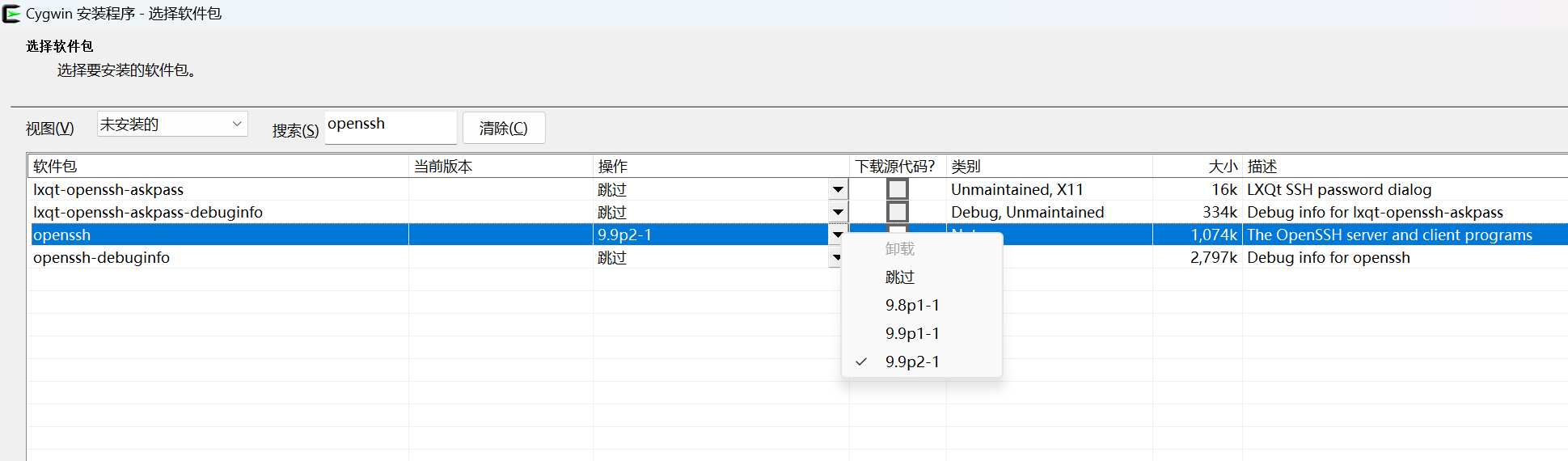The width and height of the screenshot is (1568, 461).
Task: Click the 描述 description column header
Action: [x=1262, y=167]
